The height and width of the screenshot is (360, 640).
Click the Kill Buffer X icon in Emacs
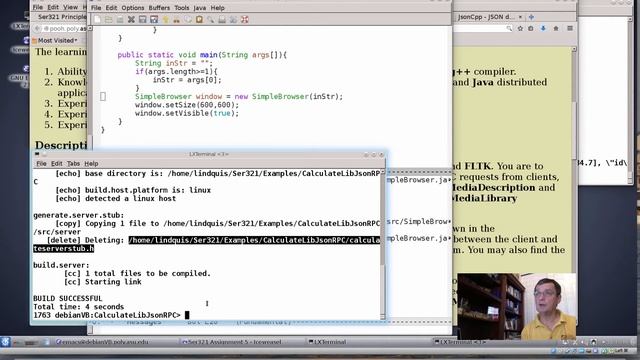[131, 19]
